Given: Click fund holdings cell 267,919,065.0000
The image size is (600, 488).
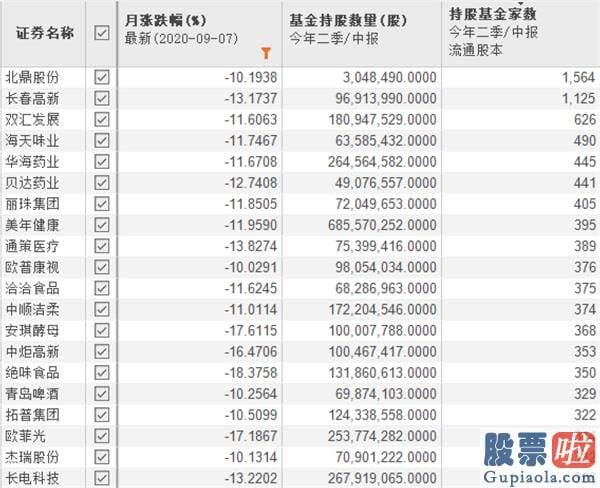Looking at the screenshot, I should (x=382, y=478).
